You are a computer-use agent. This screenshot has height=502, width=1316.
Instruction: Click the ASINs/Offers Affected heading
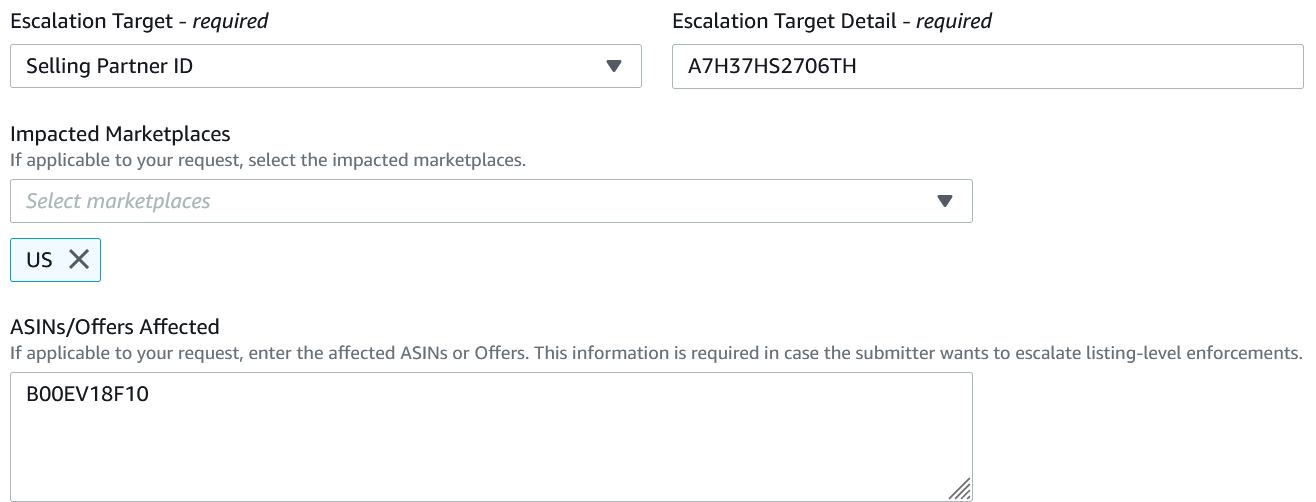point(114,326)
